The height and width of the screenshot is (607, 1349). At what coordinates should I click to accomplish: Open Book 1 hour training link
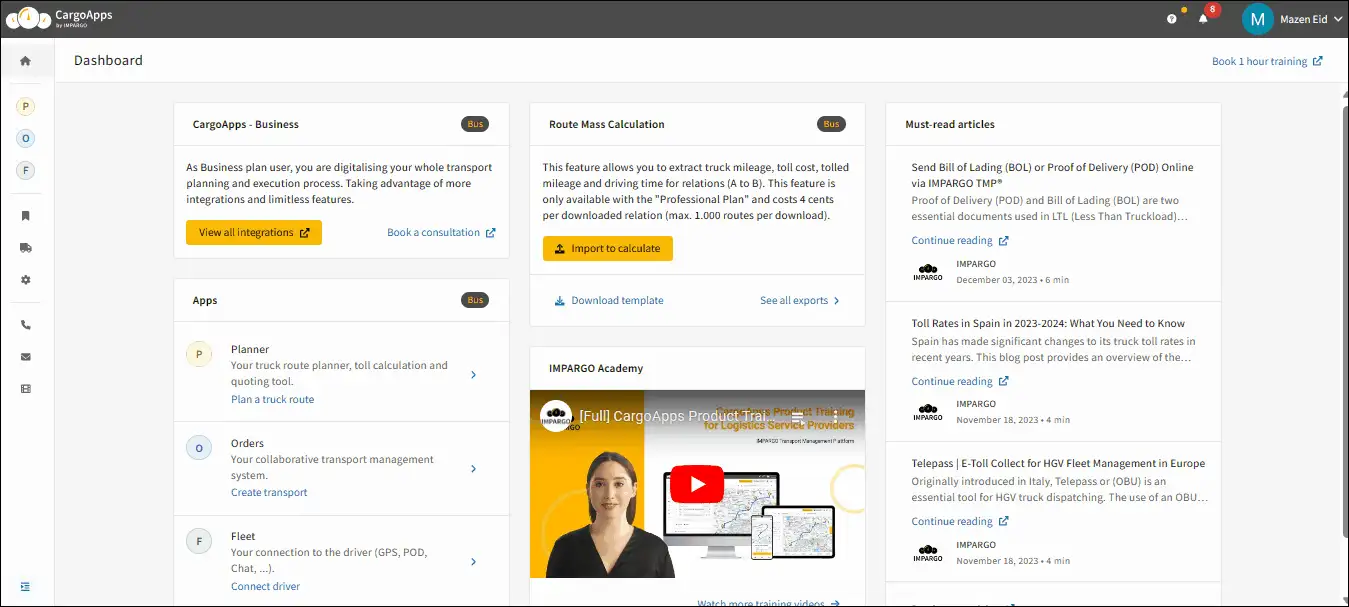1267,61
